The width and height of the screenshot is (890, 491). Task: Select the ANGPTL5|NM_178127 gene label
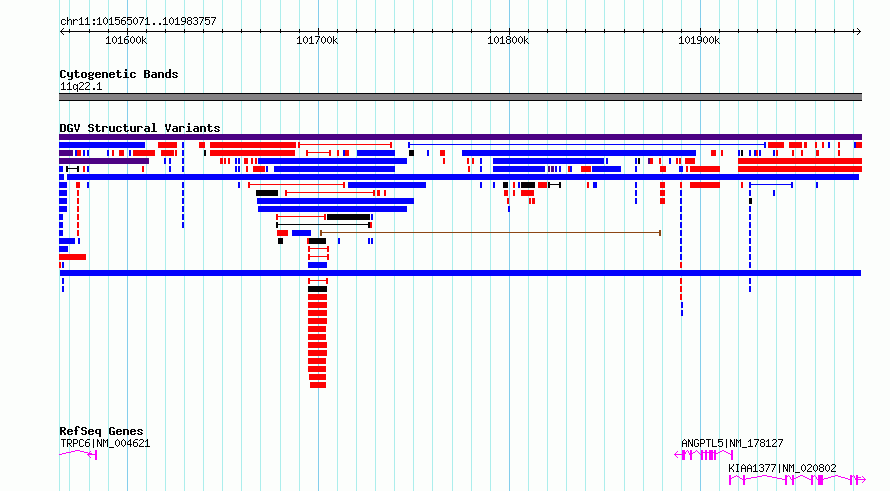pyautogui.click(x=732, y=443)
